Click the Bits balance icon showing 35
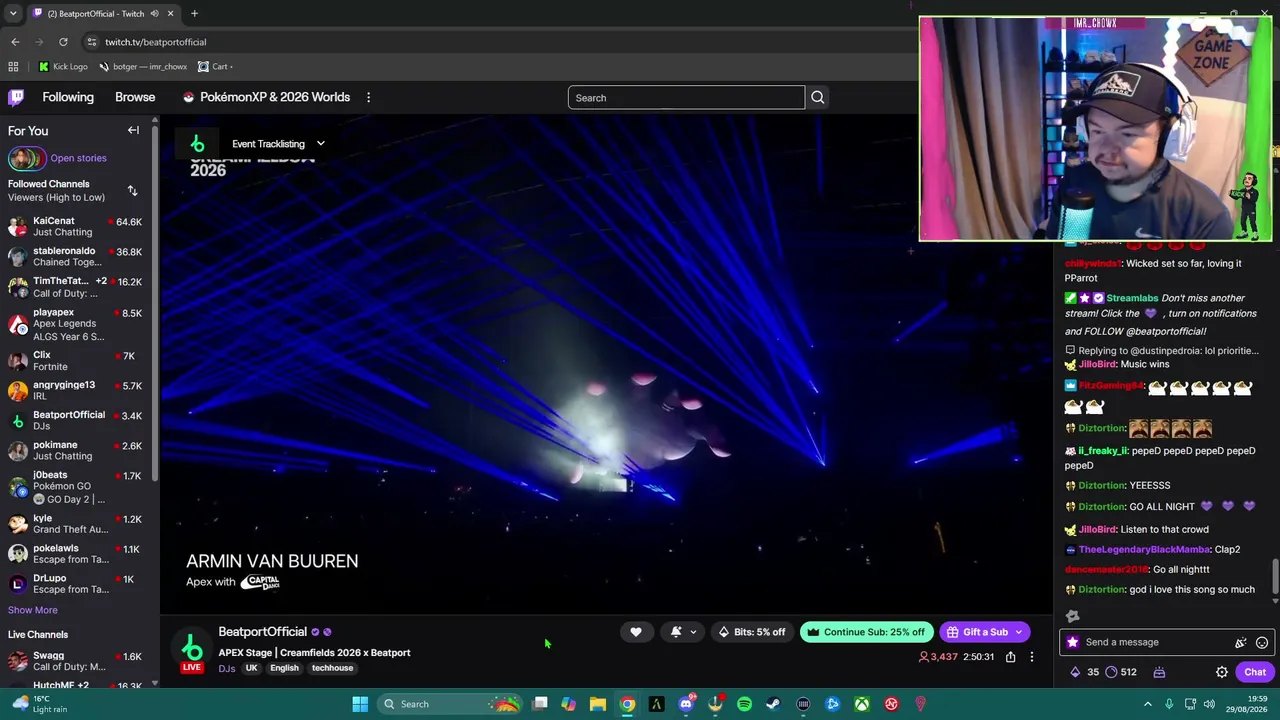Screen dimensions: 1280x720 coord(1075,672)
